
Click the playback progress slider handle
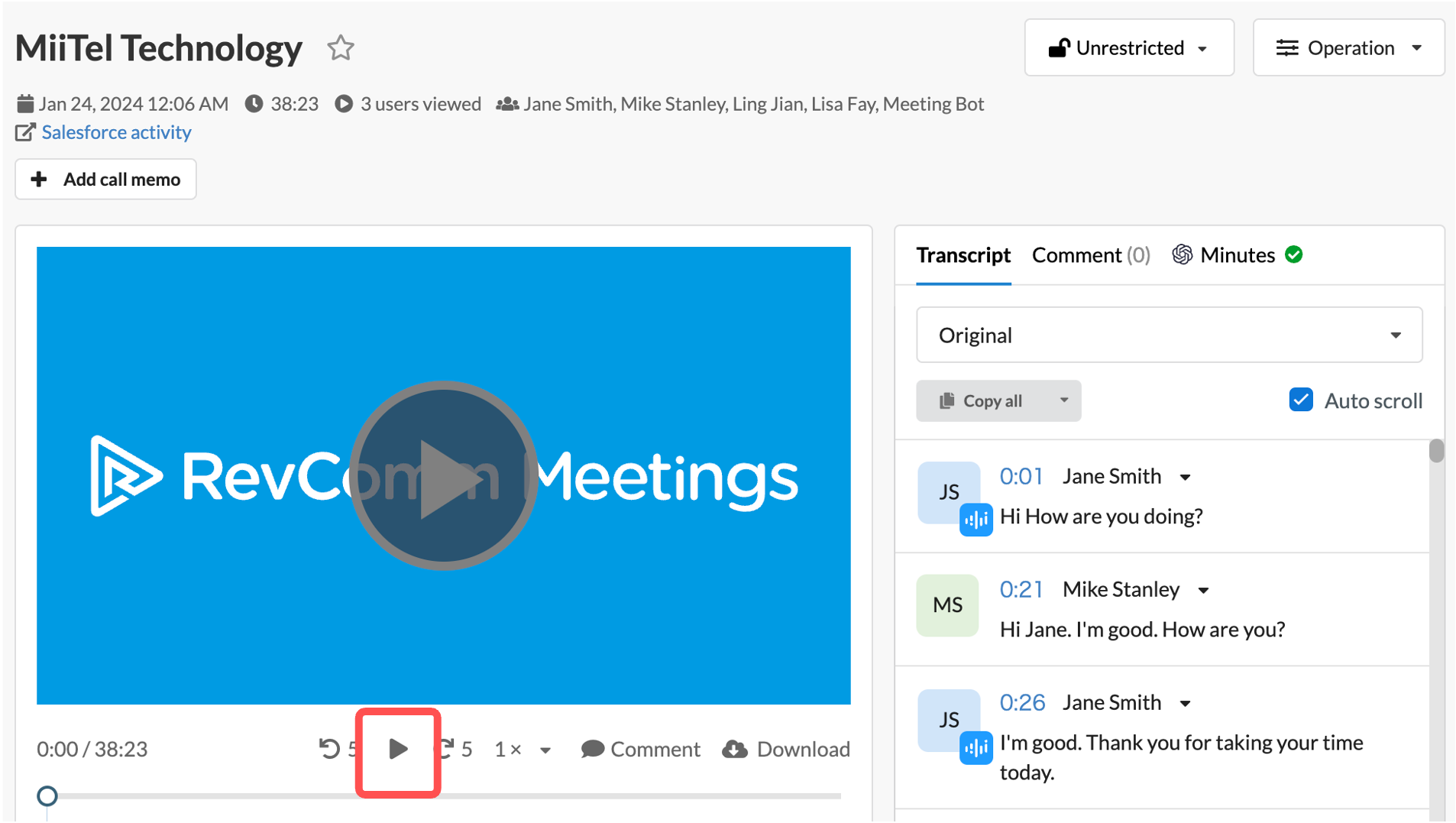click(x=47, y=796)
